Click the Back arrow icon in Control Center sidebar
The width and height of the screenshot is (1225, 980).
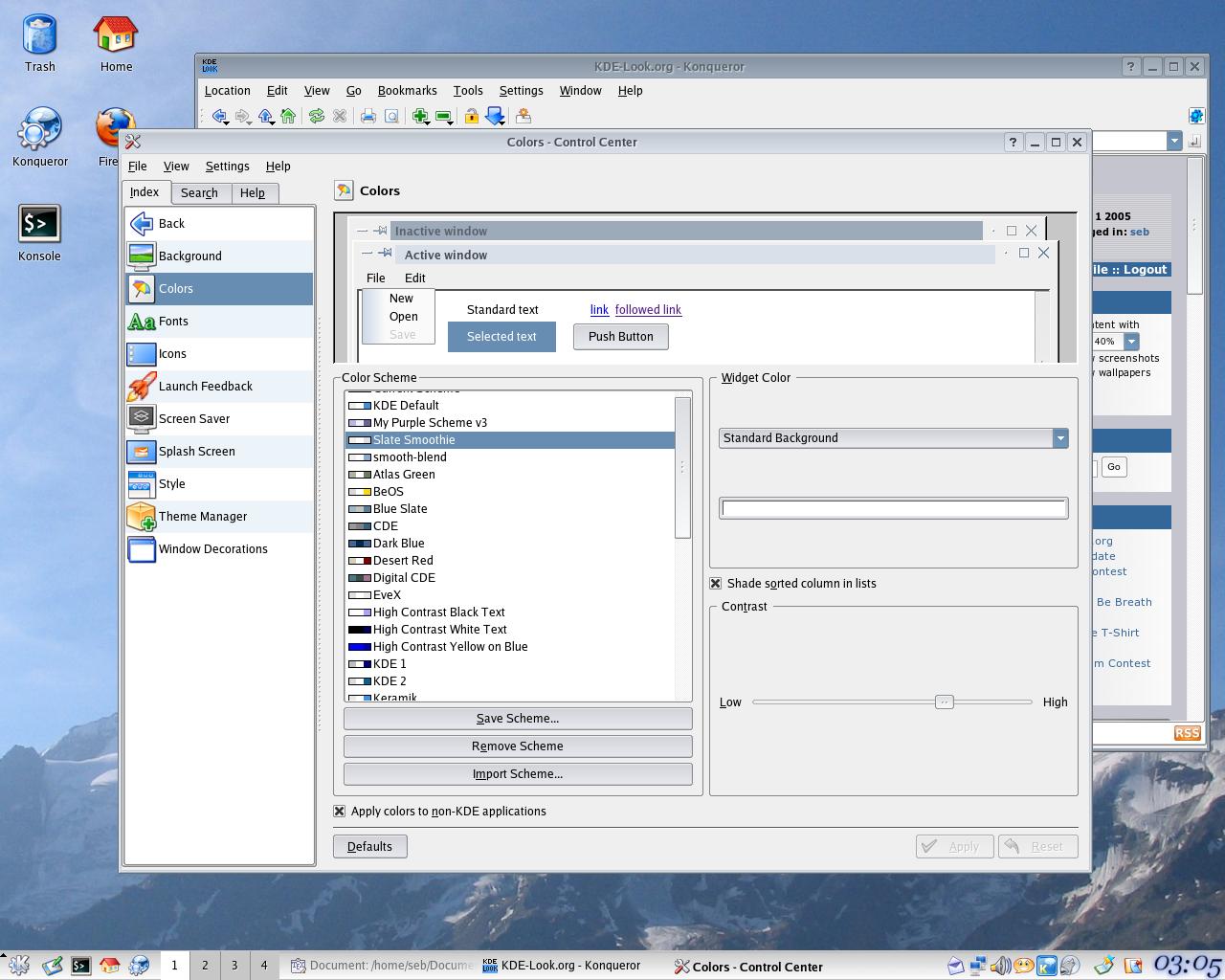(142, 224)
